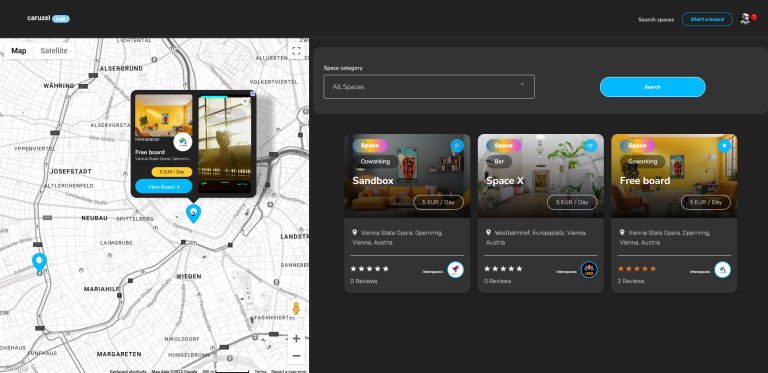The width and height of the screenshot is (768, 373).
Task: Click Search spaces in the header
Action: point(656,20)
